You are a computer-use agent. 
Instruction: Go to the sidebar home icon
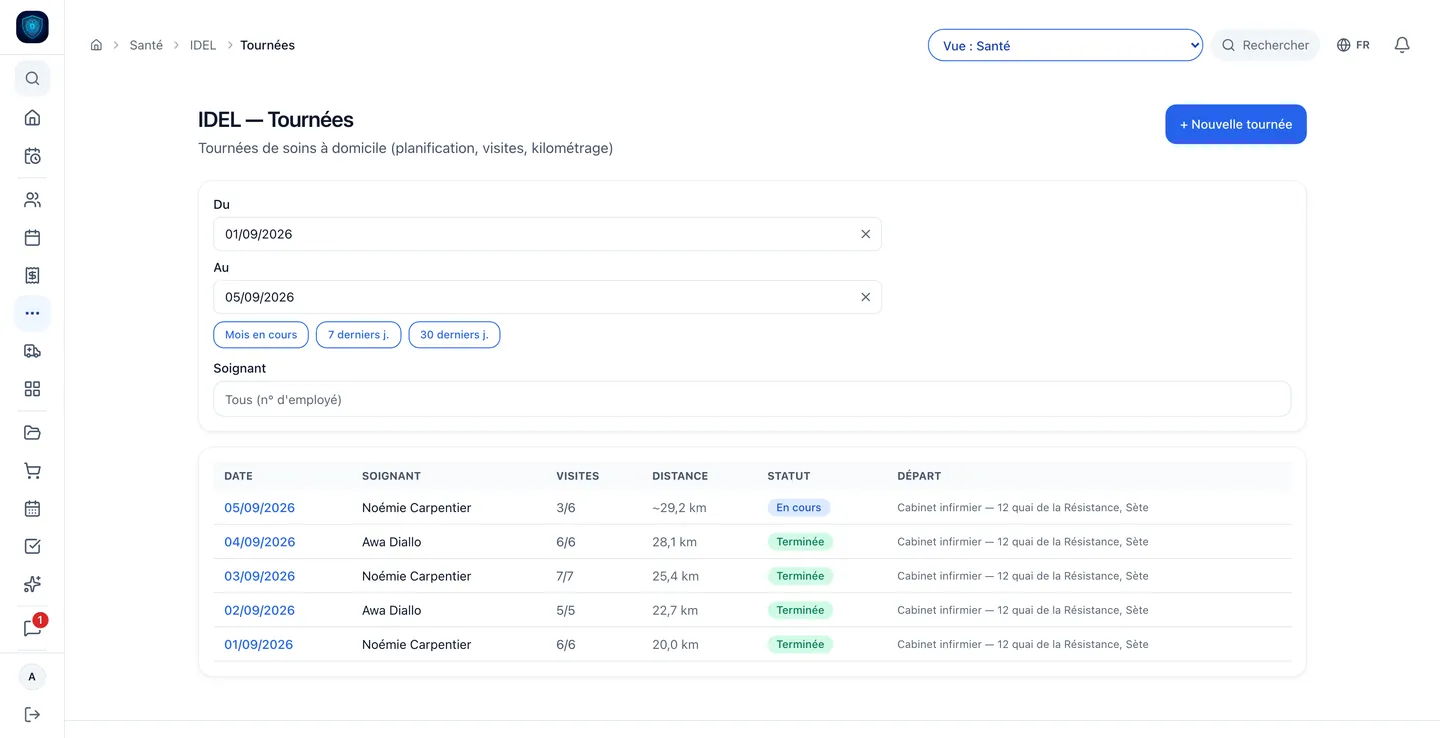coord(32,117)
